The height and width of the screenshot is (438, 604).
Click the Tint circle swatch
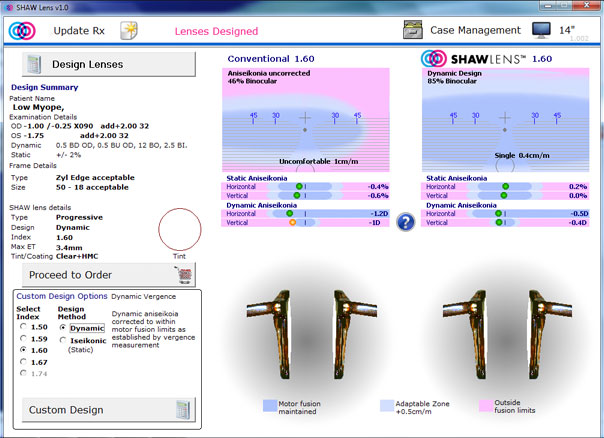click(x=180, y=229)
